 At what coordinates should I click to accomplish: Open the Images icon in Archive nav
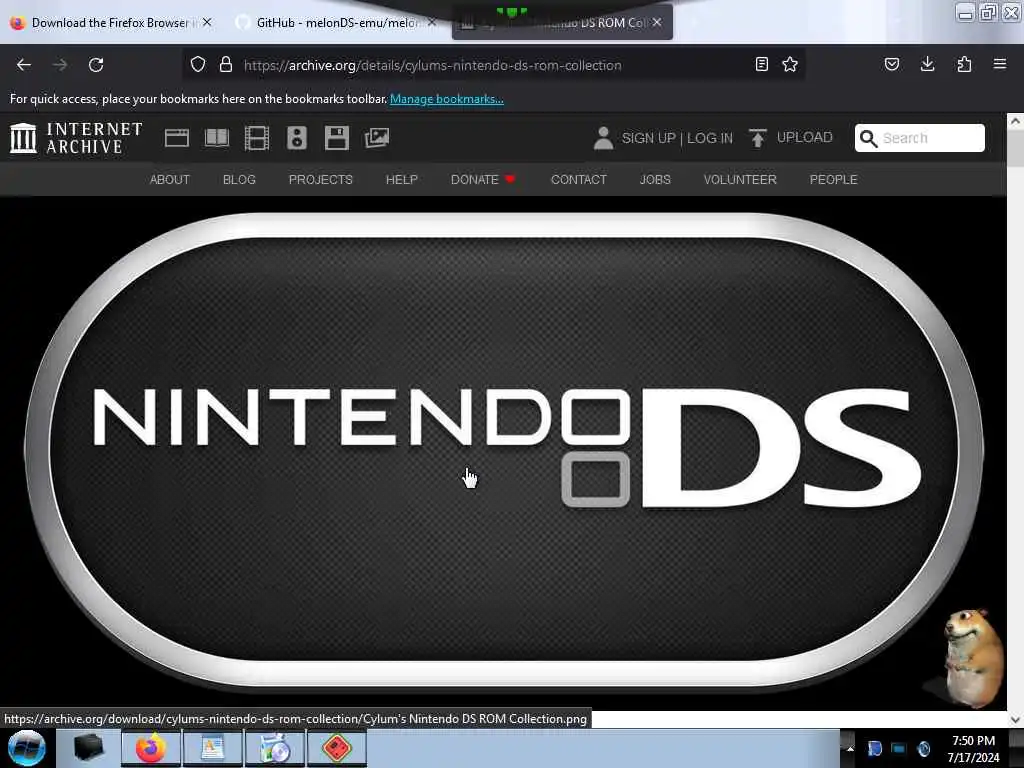377,138
